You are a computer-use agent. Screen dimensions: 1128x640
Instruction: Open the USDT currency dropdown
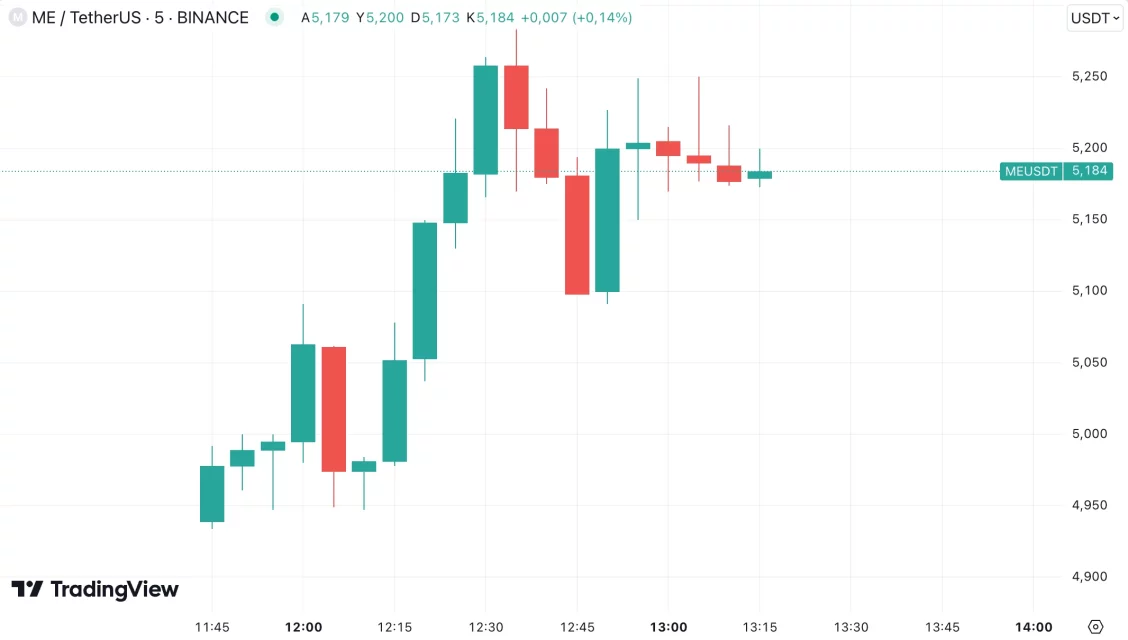click(x=1095, y=18)
